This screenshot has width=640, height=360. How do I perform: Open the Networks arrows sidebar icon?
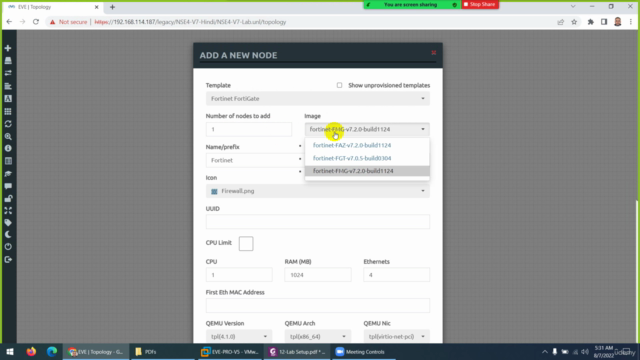pyautogui.click(x=8, y=73)
